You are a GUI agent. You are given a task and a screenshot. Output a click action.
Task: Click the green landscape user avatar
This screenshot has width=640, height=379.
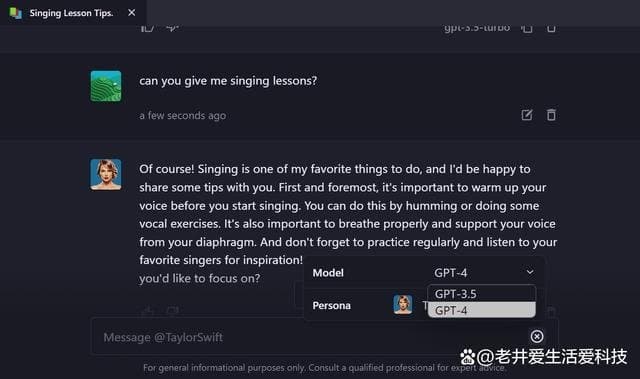106,86
